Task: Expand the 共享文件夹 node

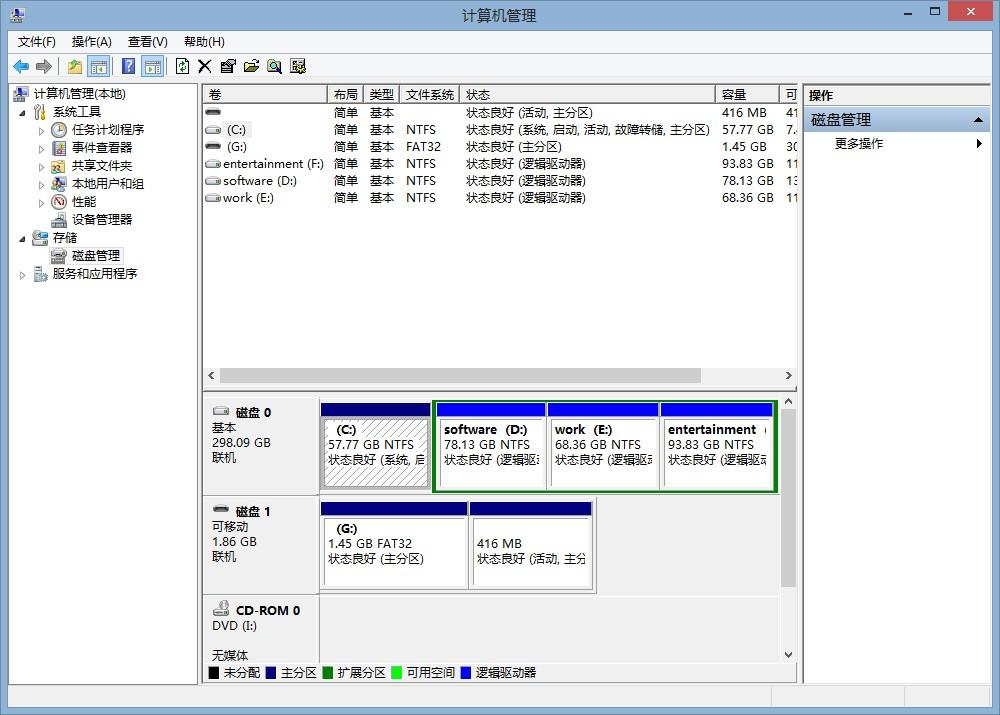Action: [x=41, y=166]
